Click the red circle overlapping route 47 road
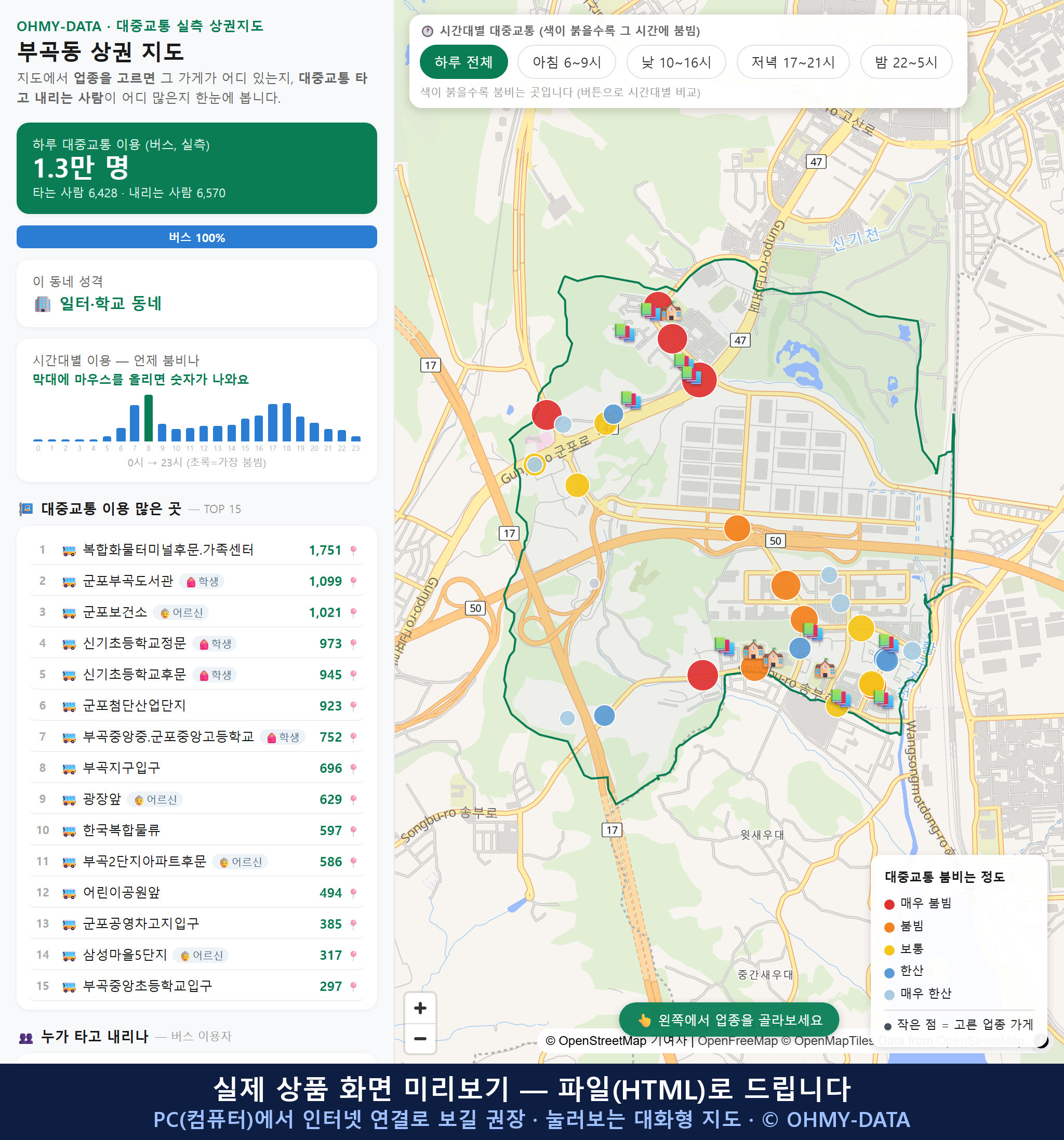 (x=699, y=380)
